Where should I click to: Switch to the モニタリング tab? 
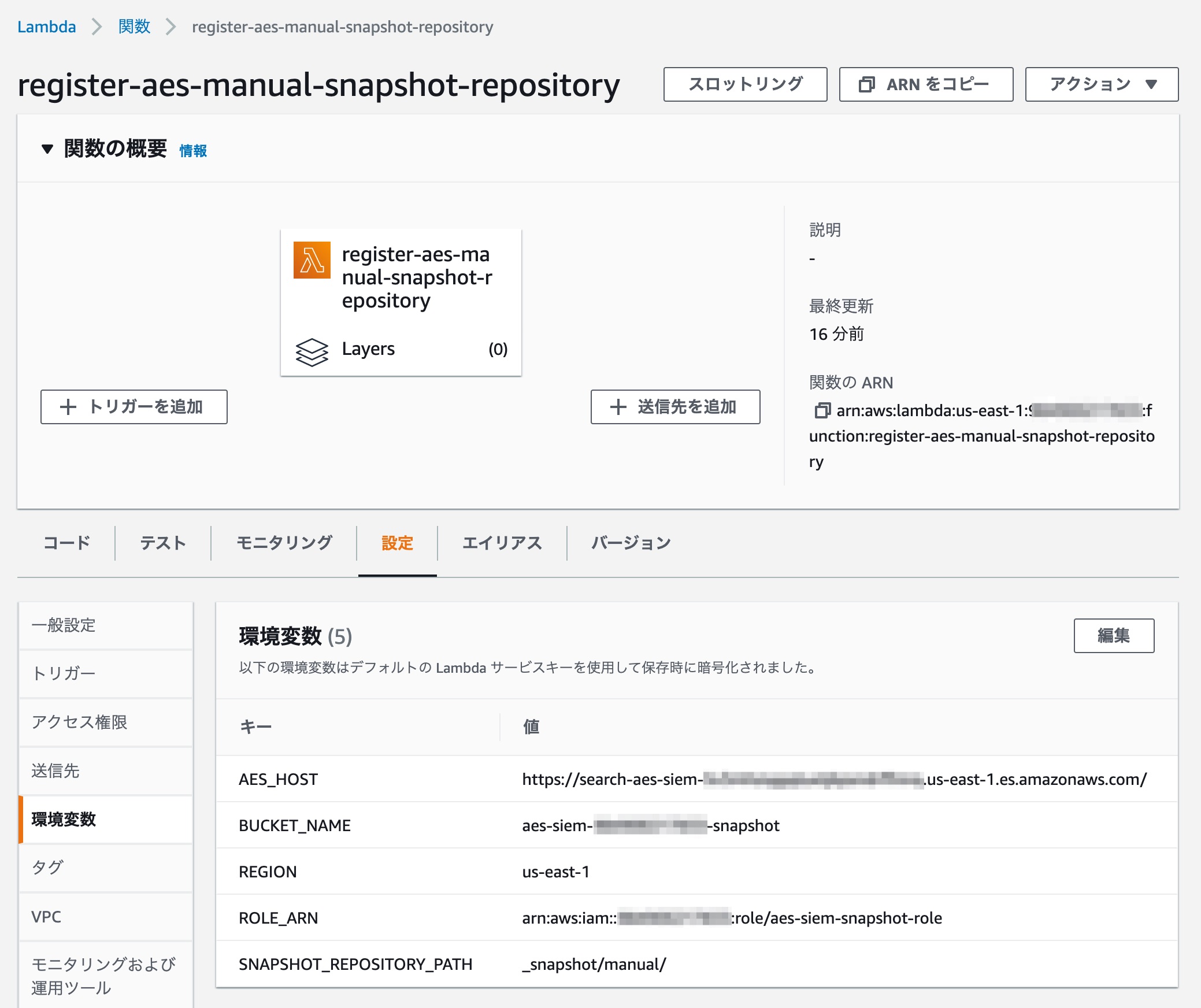pyautogui.click(x=284, y=543)
